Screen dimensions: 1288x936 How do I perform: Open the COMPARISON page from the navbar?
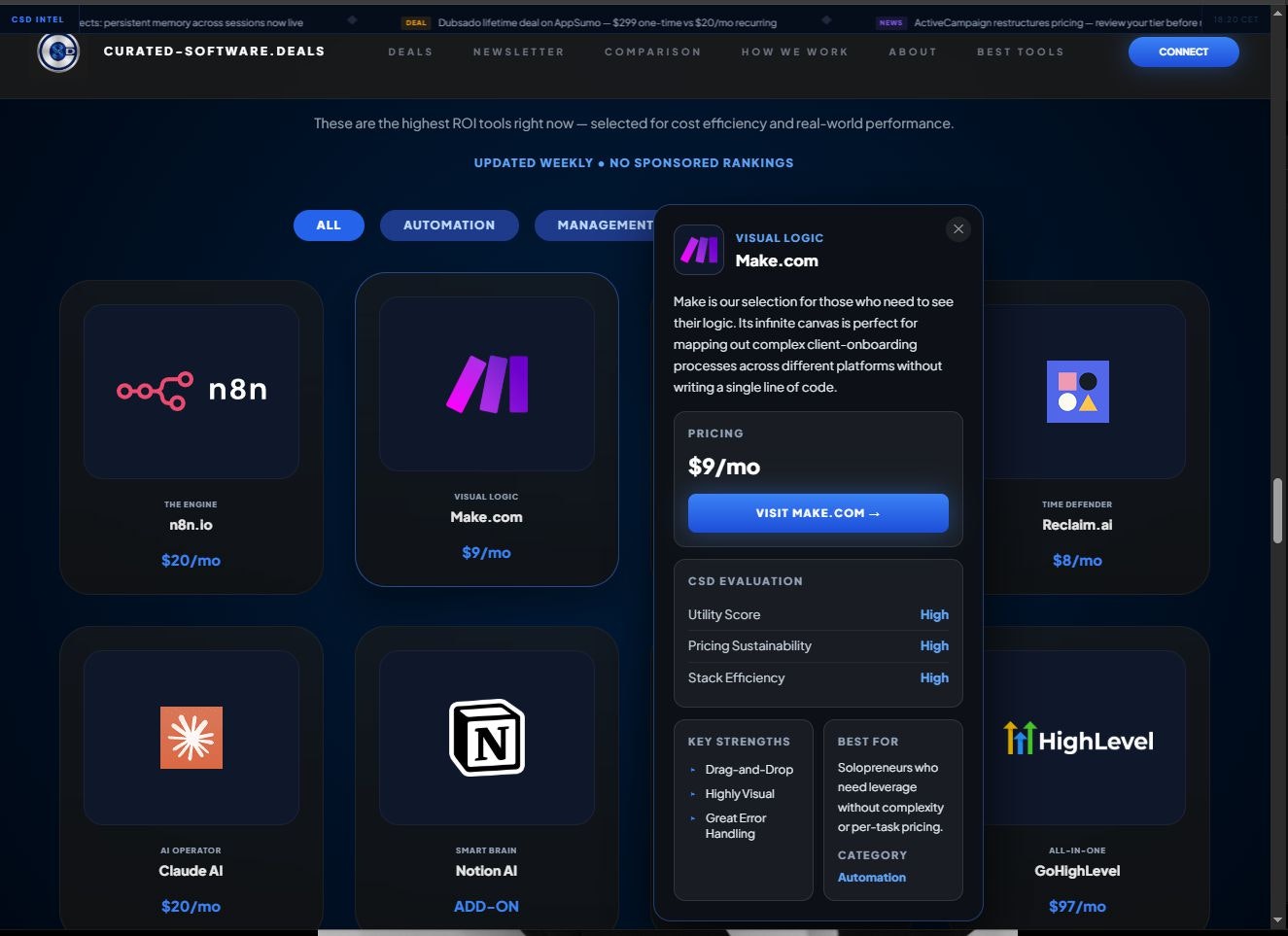click(652, 52)
